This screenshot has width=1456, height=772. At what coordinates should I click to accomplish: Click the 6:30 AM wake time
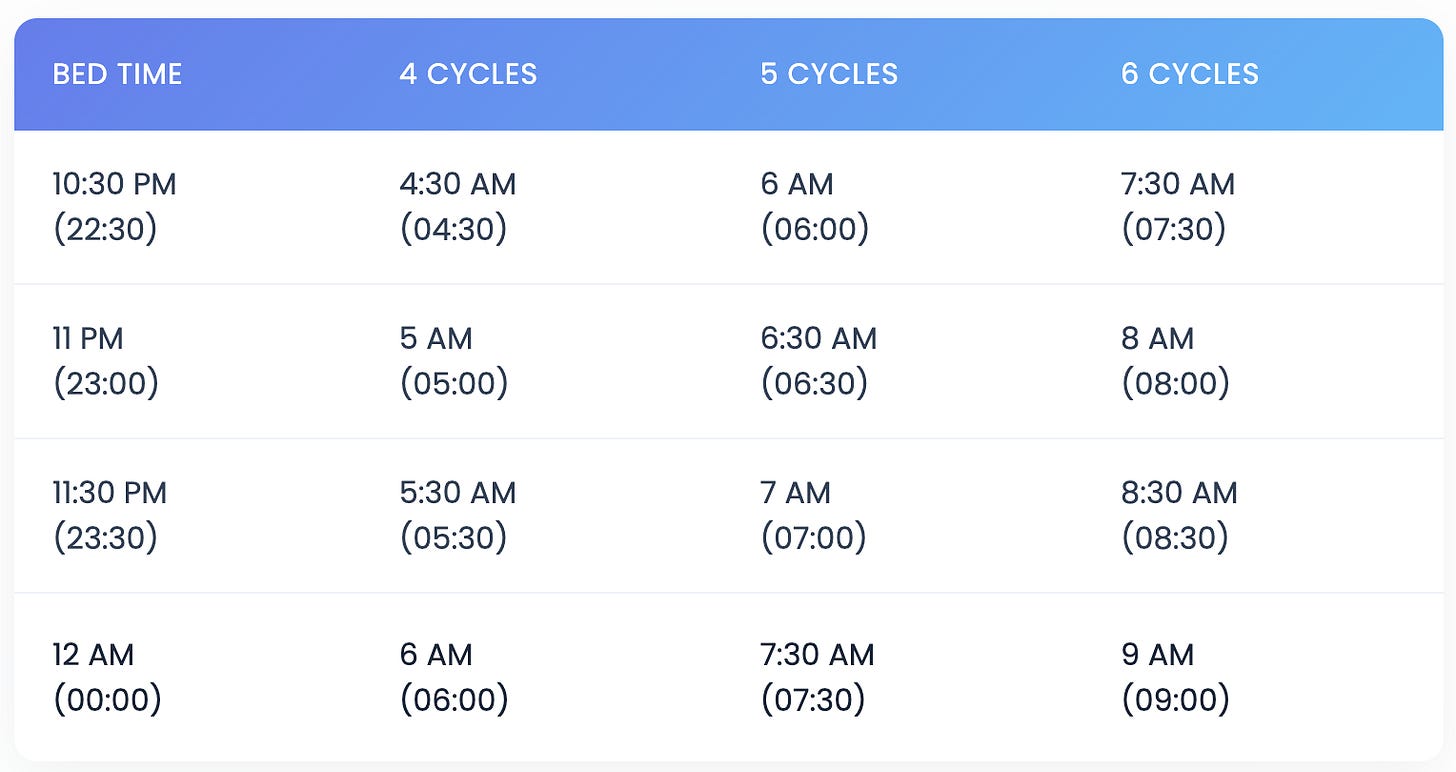818,361
